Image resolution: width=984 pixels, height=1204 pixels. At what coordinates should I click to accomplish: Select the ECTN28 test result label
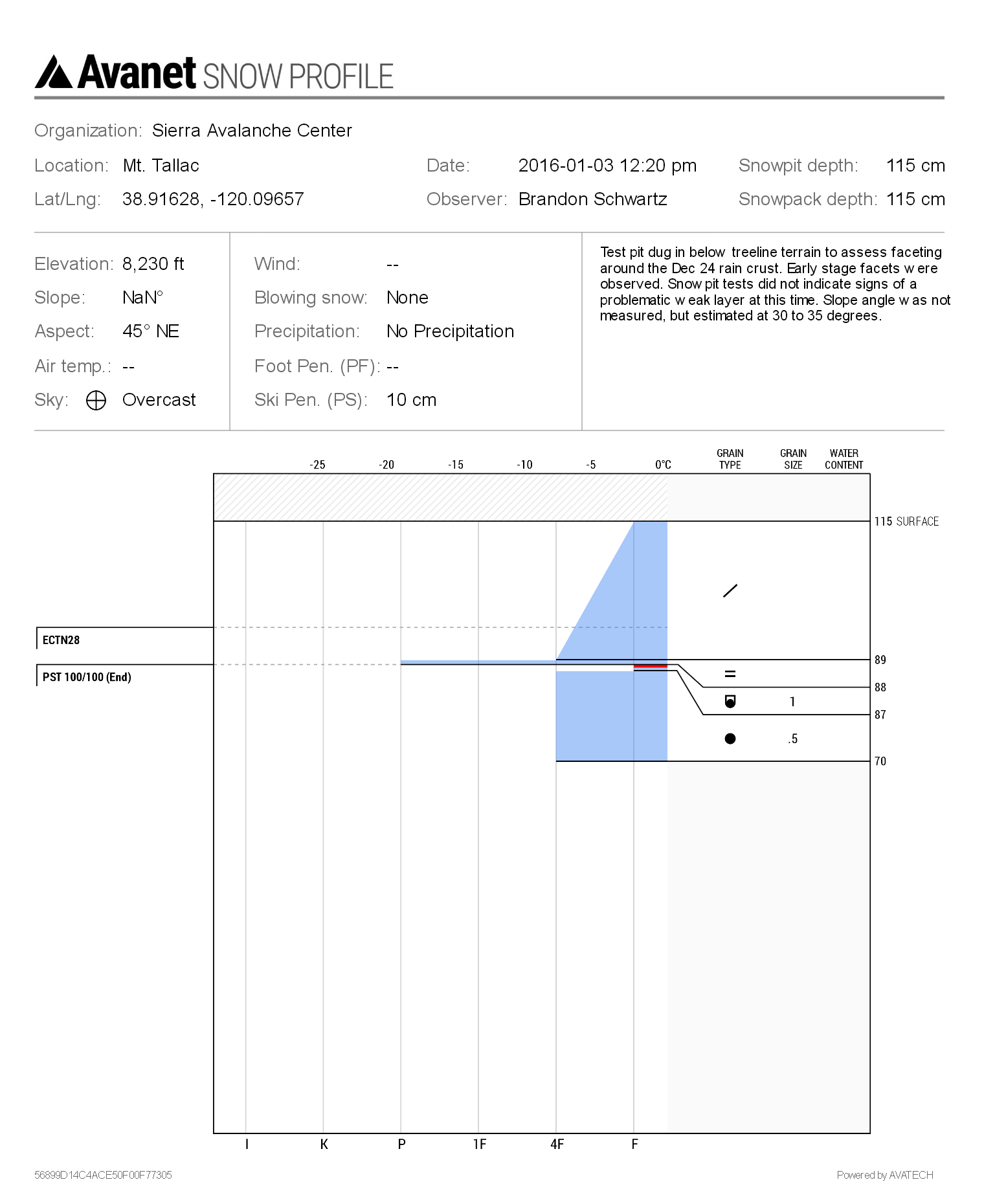coord(61,640)
